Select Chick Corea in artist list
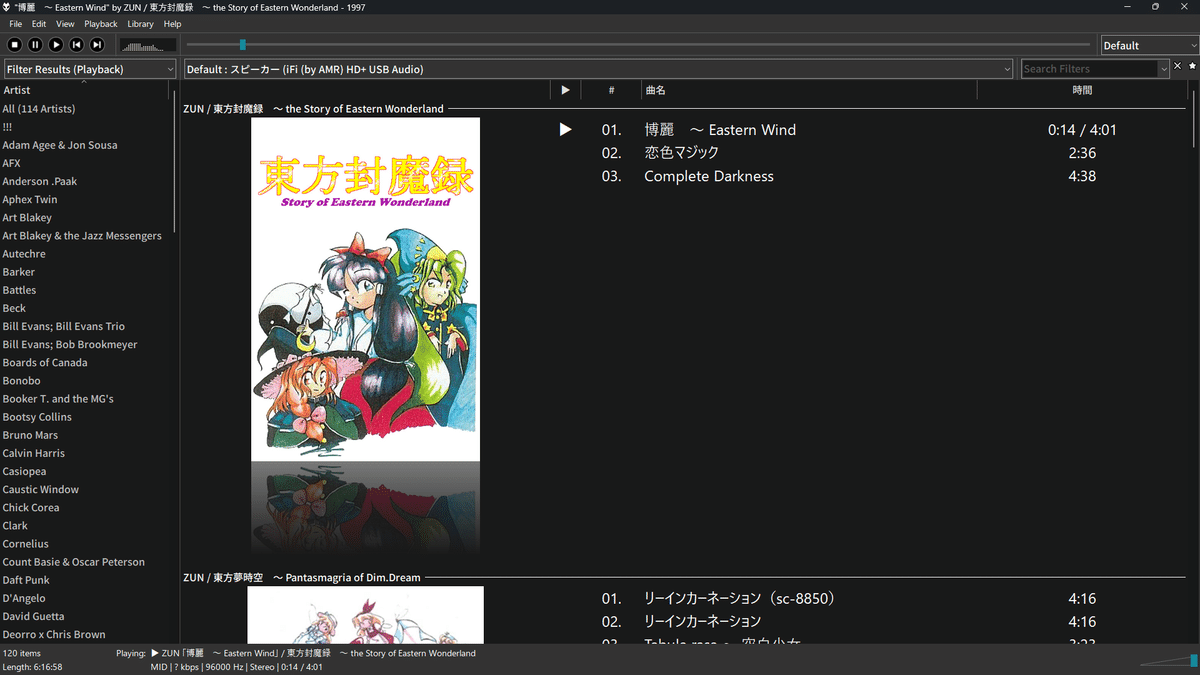 pos(31,507)
